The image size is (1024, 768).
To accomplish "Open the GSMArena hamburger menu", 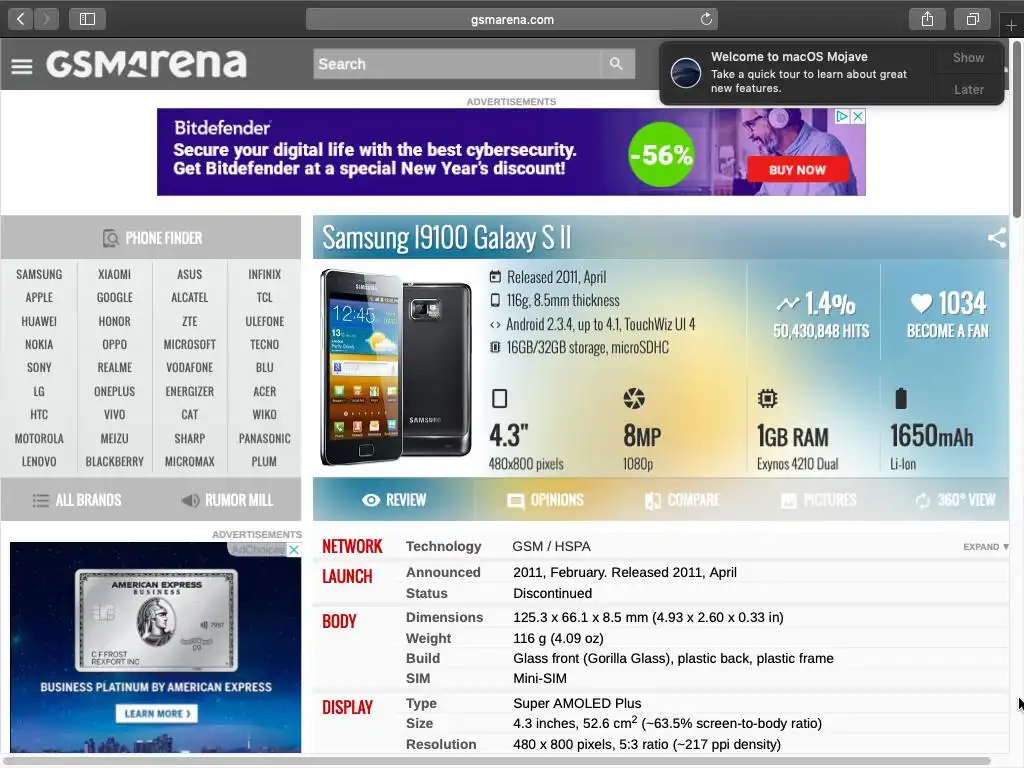I will (x=22, y=66).
